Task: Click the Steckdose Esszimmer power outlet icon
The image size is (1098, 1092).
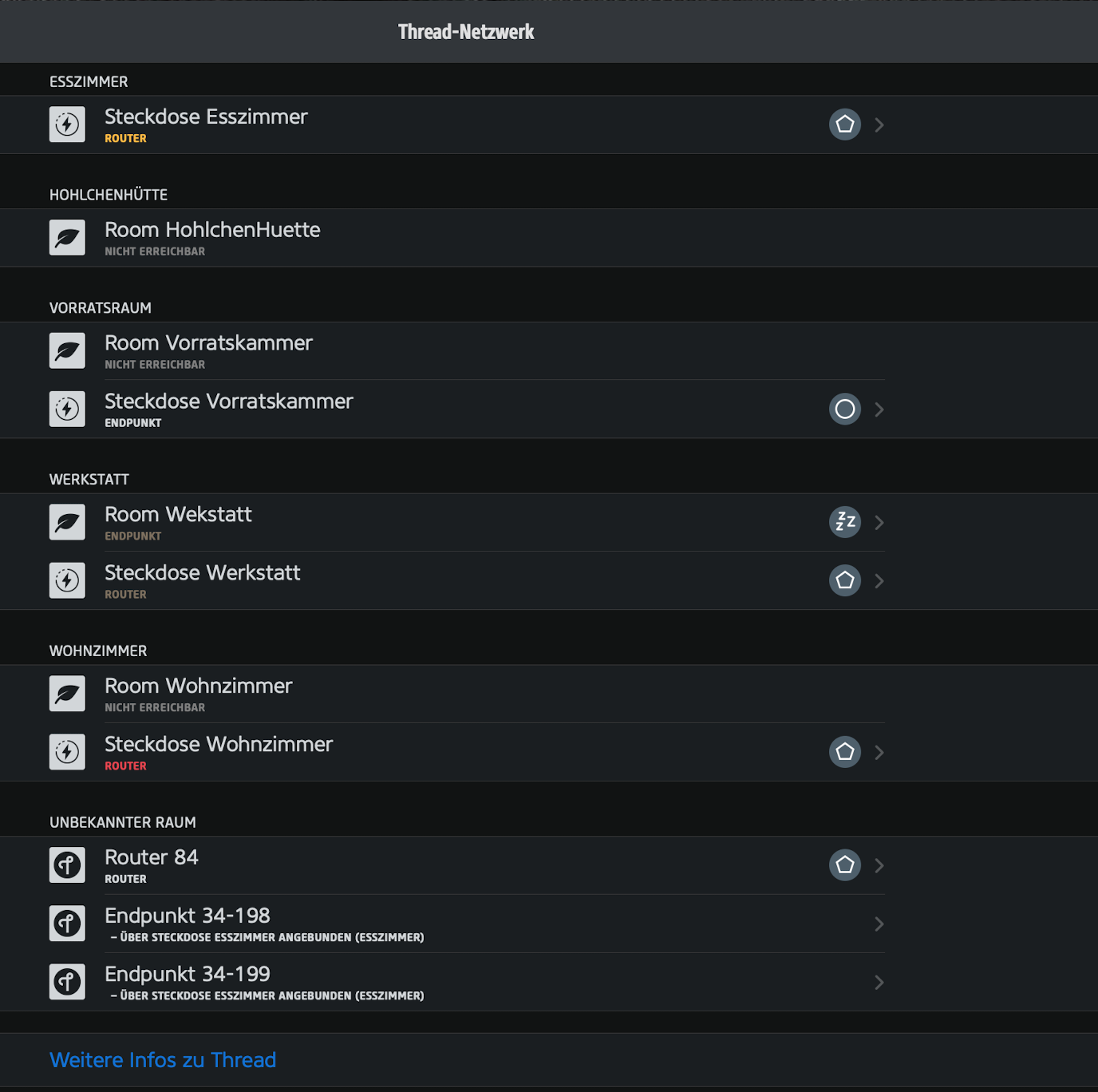Action: [67, 125]
